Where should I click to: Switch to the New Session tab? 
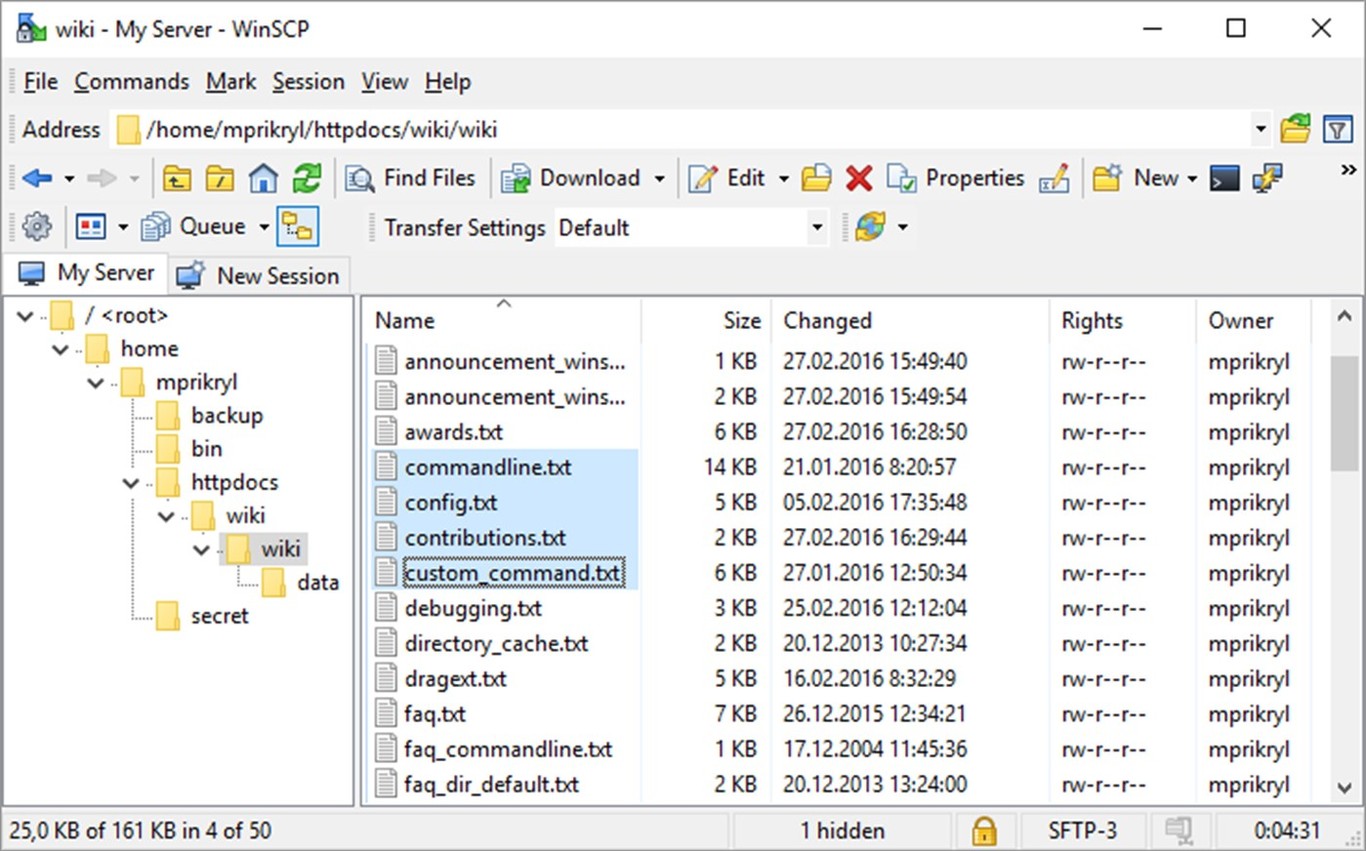pyautogui.click(x=258, y=274)
